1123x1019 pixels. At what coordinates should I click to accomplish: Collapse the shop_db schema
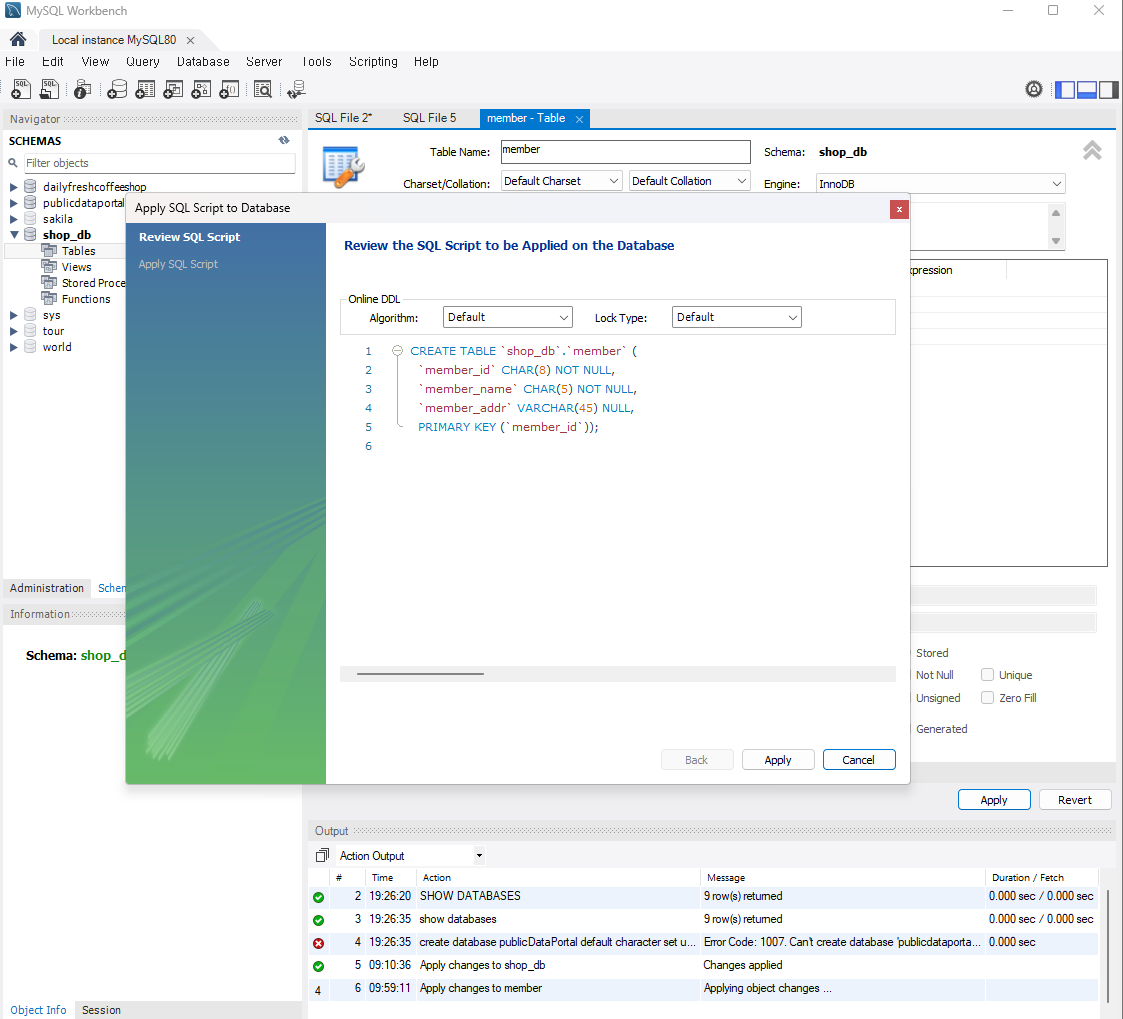point(14,235)
